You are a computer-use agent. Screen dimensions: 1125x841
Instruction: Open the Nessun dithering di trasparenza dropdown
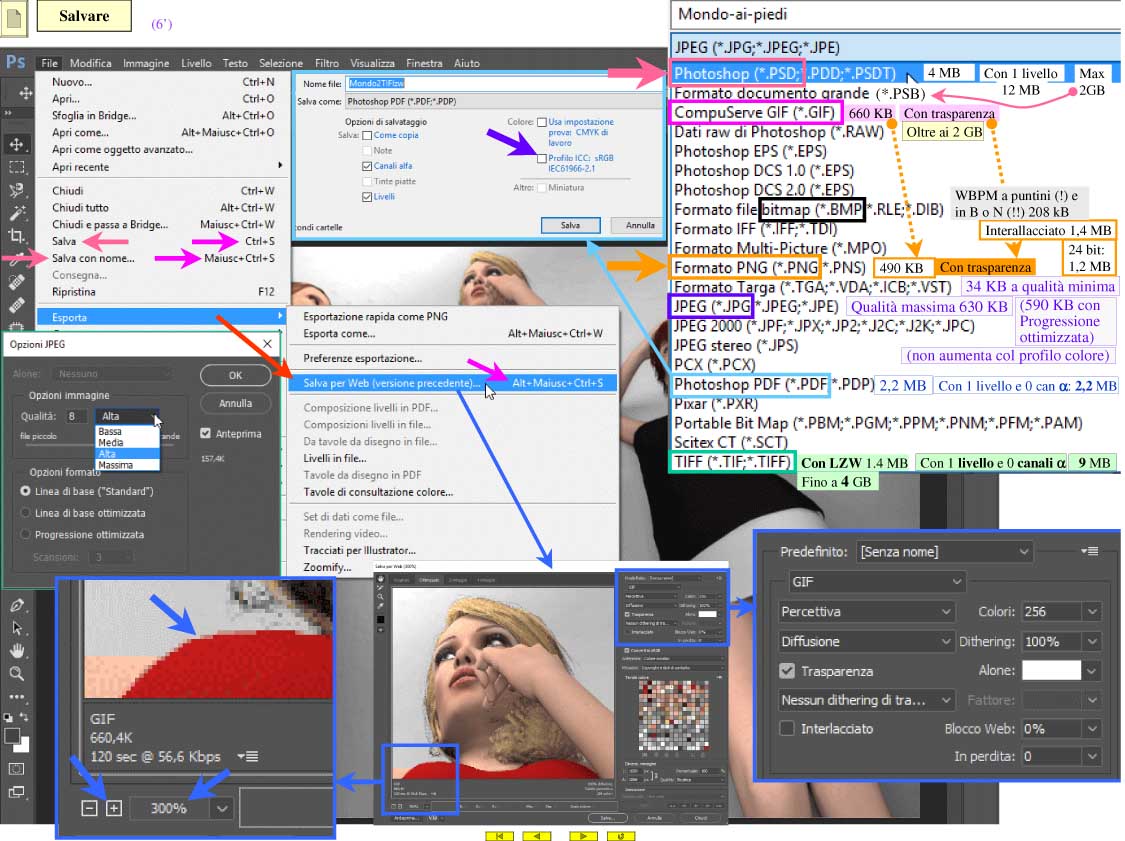pos(867,700)
